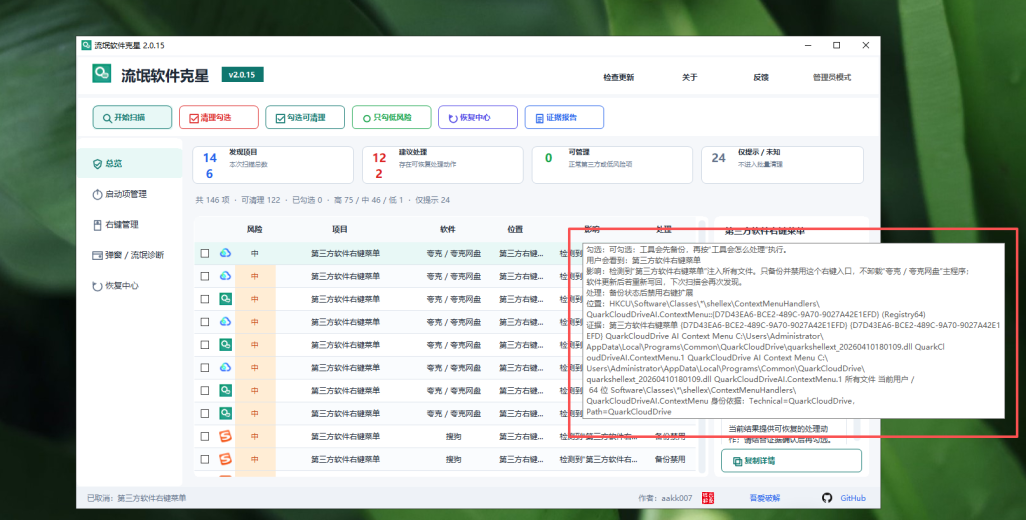Viewport: 1026px width, 520px height.
Task: Tick the checkbox in the fourth table row
Action: (205, 322)
